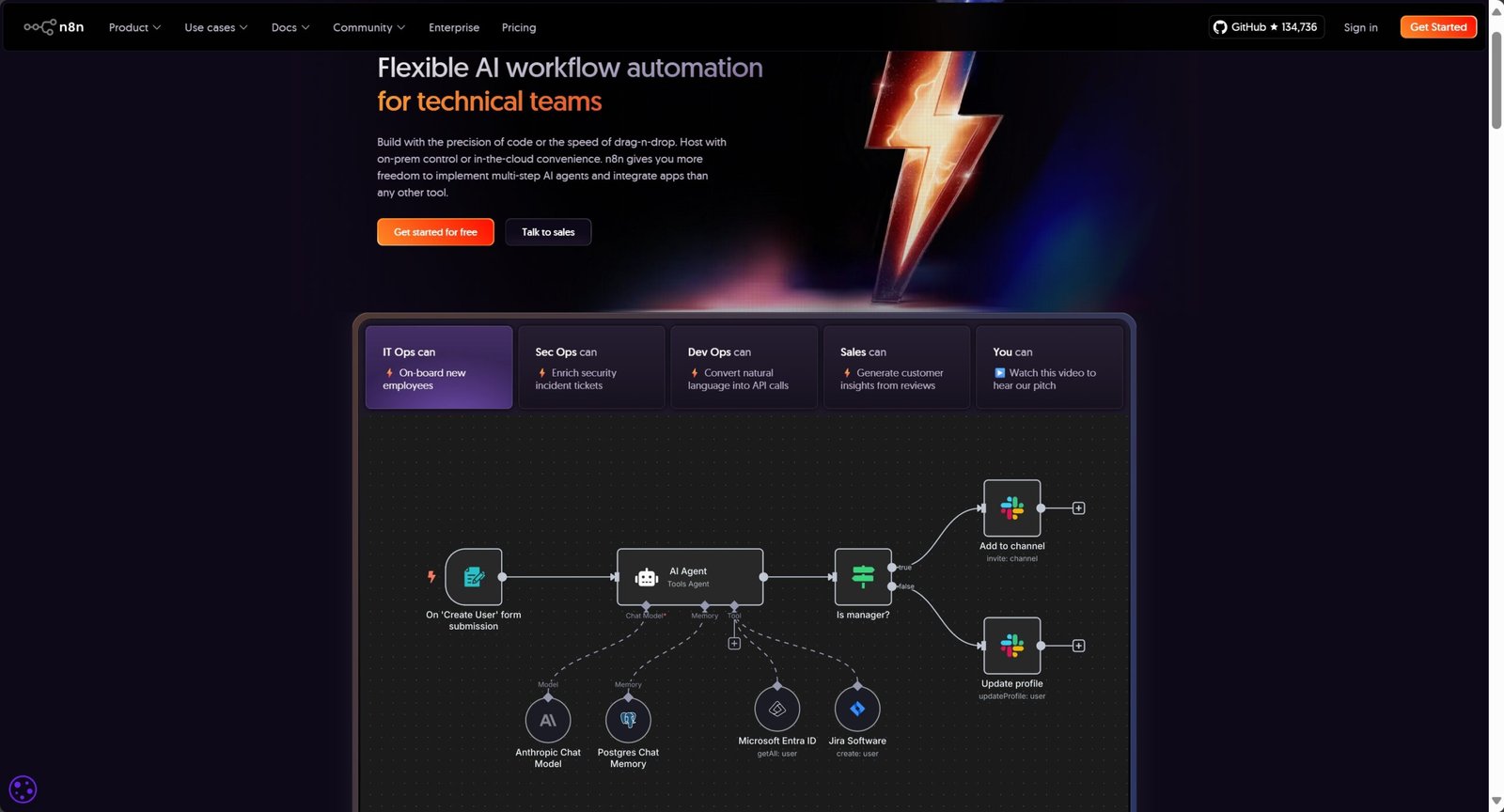Click the Is manager? switch node
The width and height of the screenshot is (1504, 812).
pyautogui.click(x=863, y=577)
